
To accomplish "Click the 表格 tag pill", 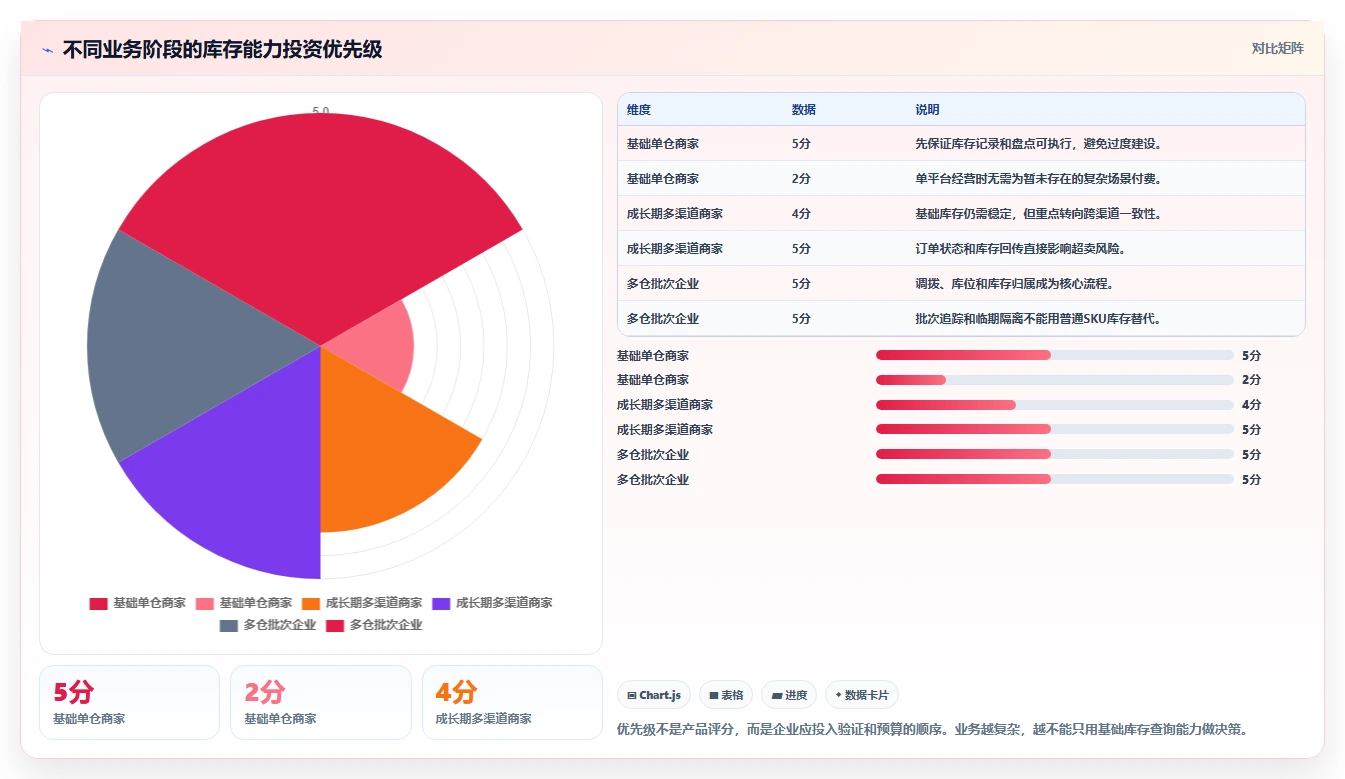I will point(726,695).
